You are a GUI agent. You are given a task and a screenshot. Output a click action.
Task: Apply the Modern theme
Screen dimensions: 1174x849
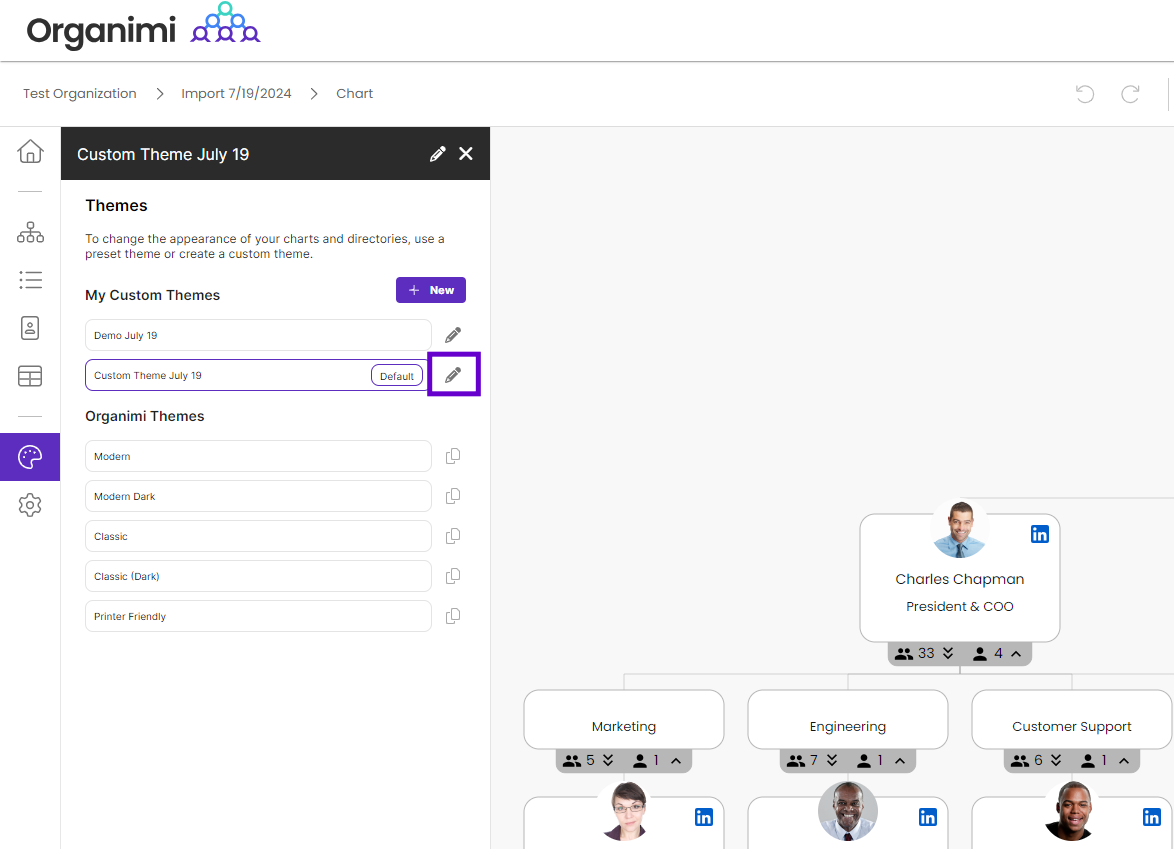[x=258, y=456]
